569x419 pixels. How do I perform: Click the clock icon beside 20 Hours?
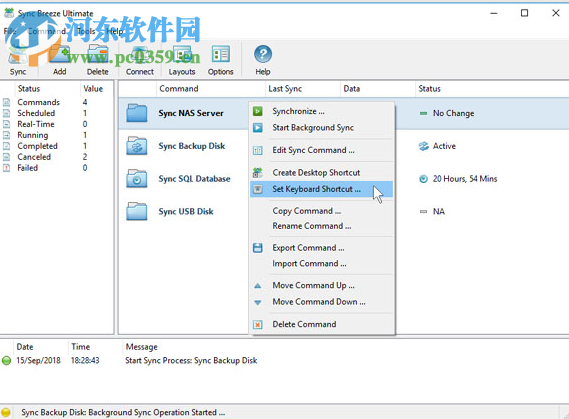[423, 179]
